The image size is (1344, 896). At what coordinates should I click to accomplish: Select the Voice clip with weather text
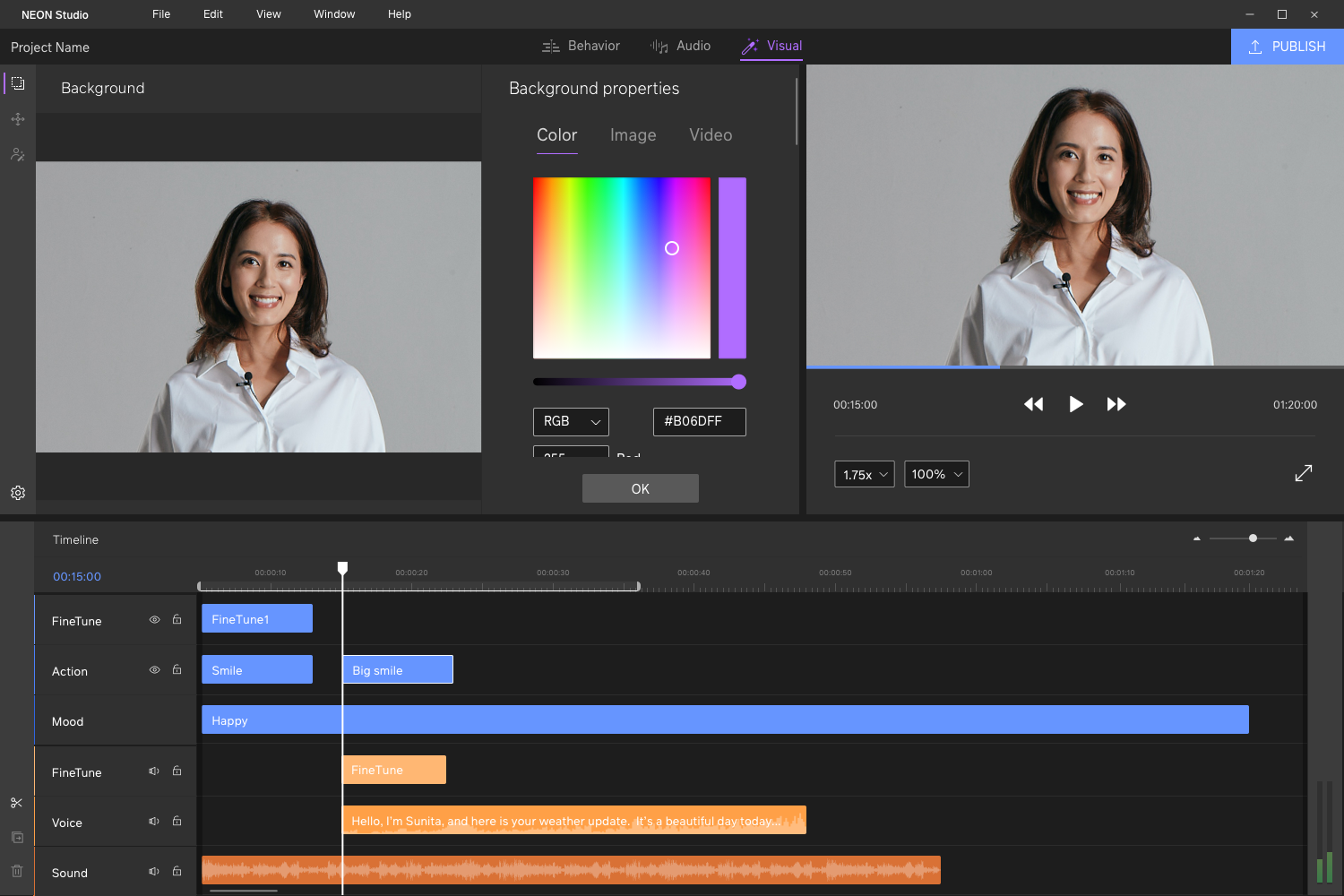pyautogui.click(x=574, y=820)
